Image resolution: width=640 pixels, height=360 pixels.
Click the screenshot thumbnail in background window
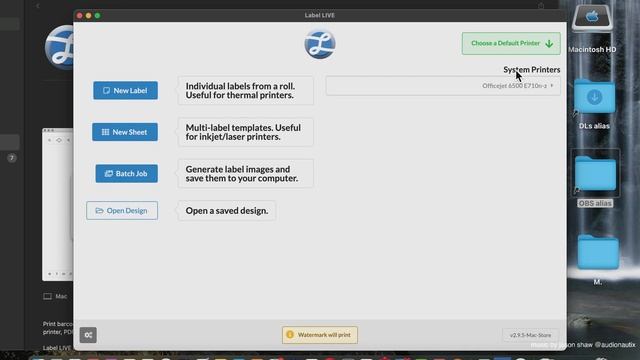click(58, 204)
